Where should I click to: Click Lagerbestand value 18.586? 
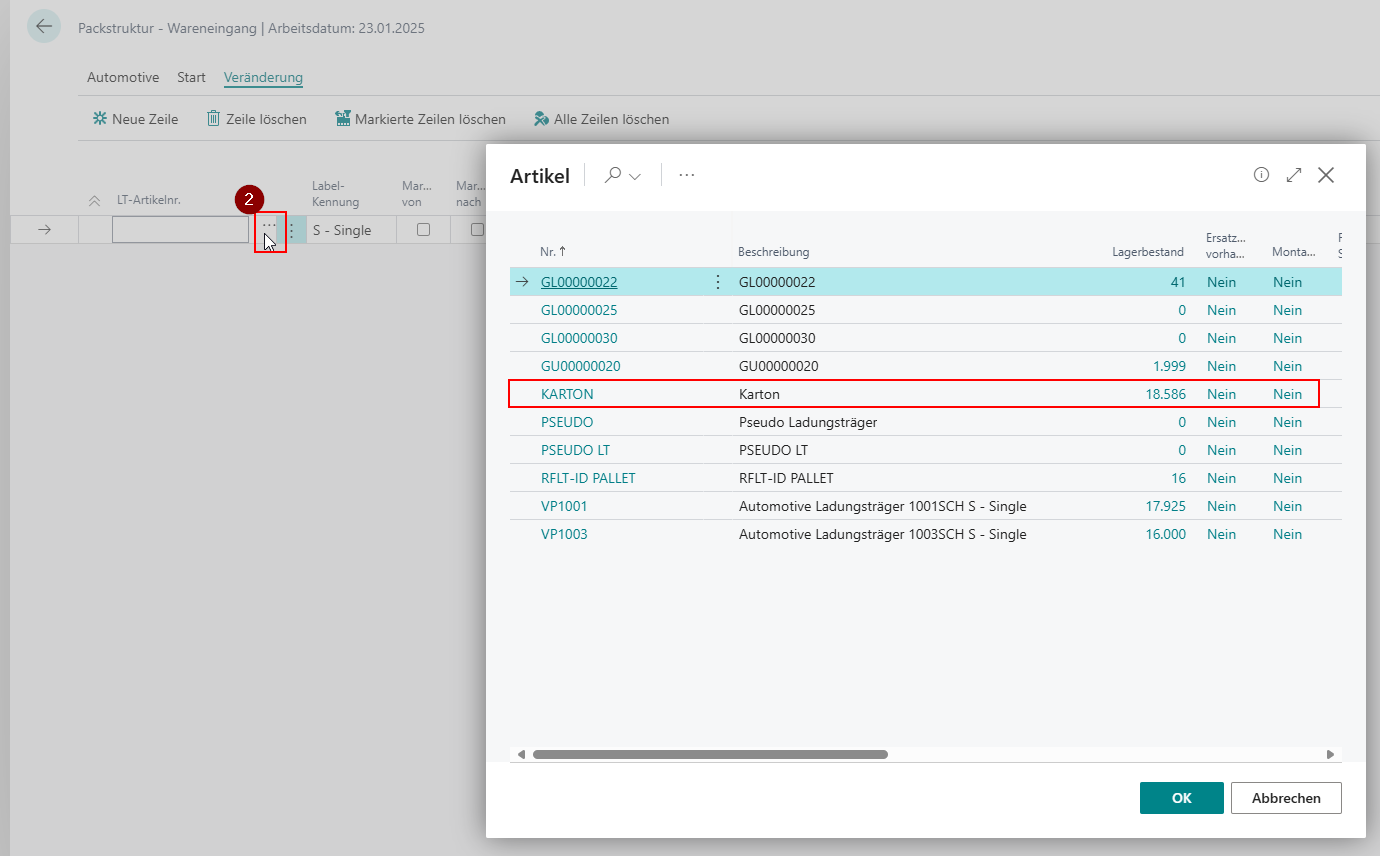pos(1166,394)
